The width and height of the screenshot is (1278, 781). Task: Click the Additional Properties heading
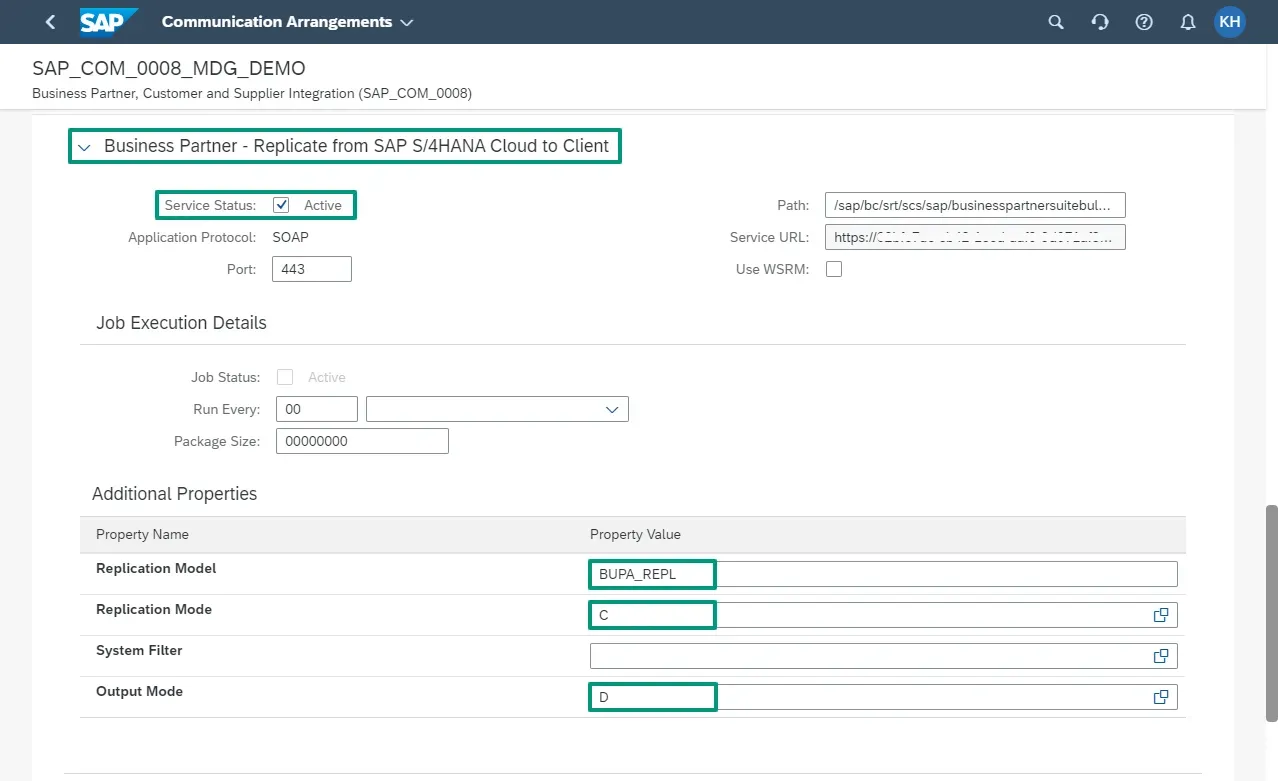coord(174,494)
